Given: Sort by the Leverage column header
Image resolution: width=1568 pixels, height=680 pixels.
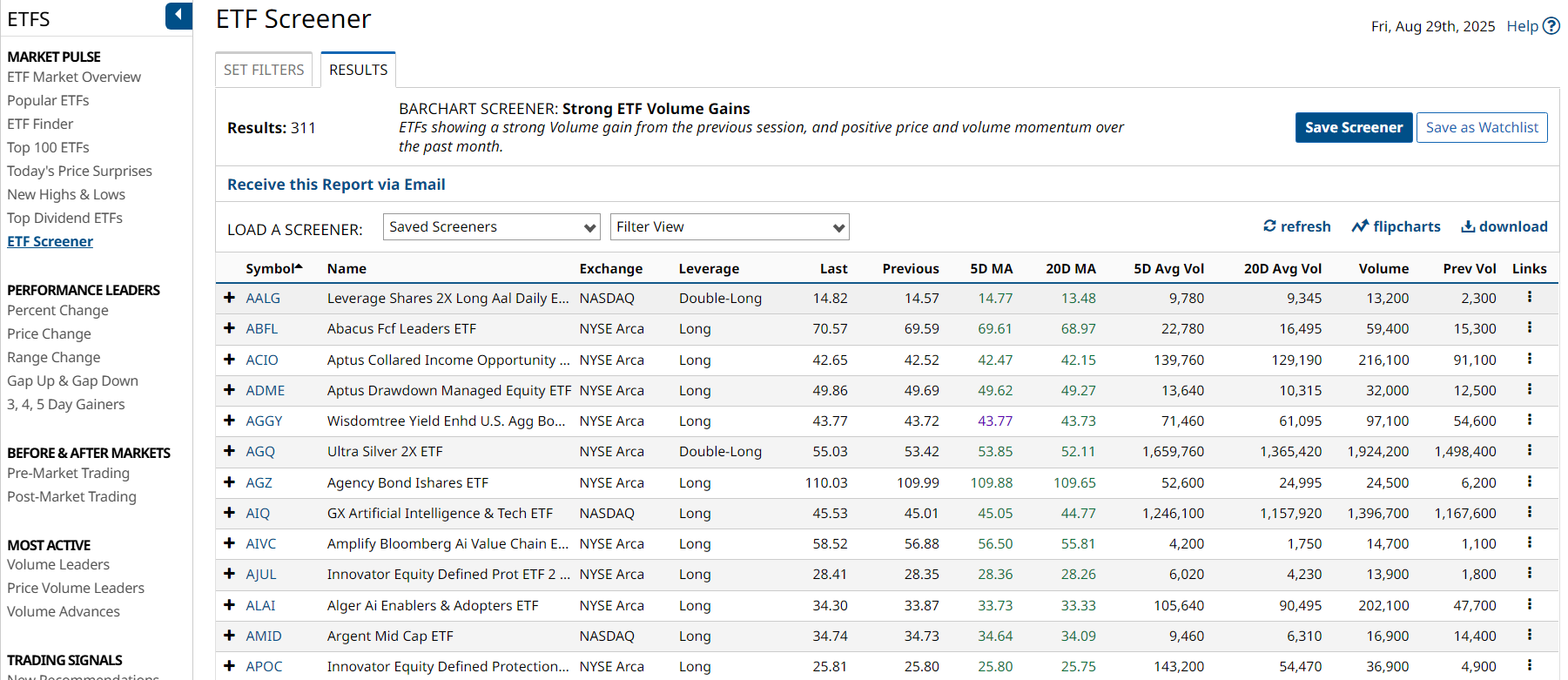Looking at the screenshot, I should pyautogui.click(x=709, y=268).
